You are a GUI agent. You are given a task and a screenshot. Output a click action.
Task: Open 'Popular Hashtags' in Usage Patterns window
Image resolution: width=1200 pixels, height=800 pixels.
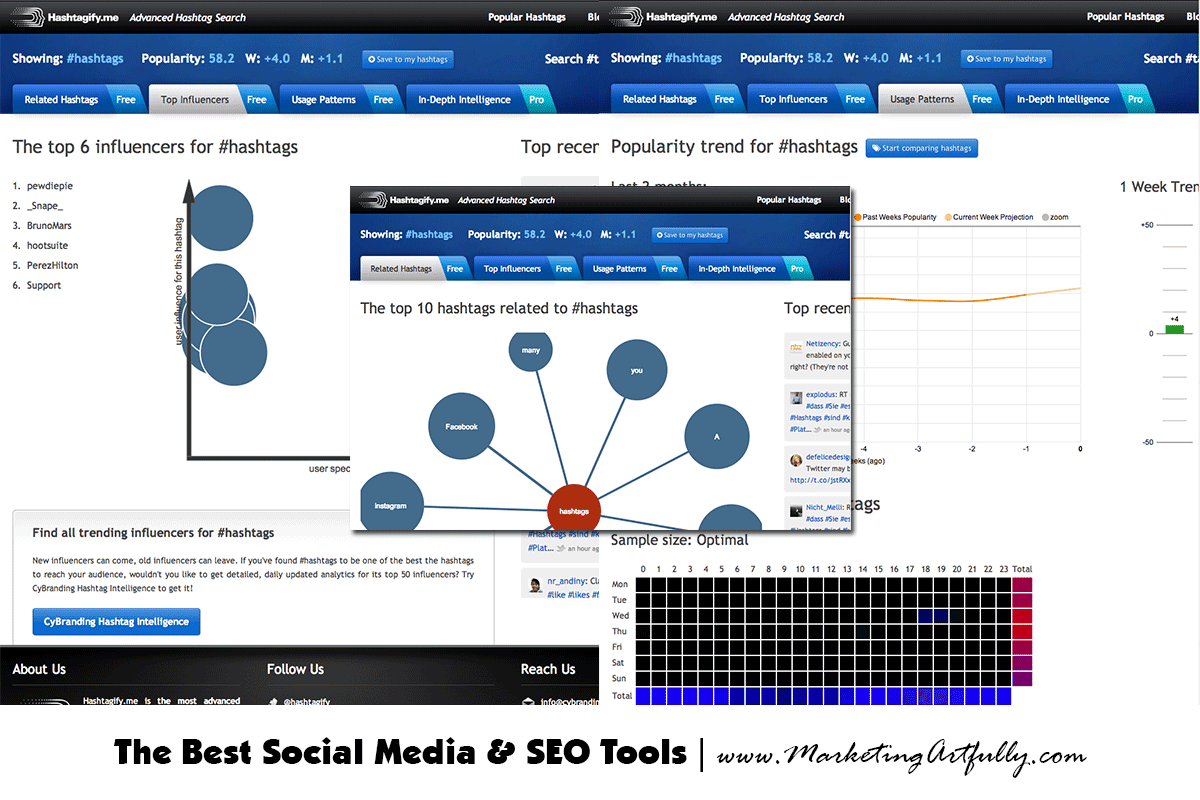[1125, 17]
